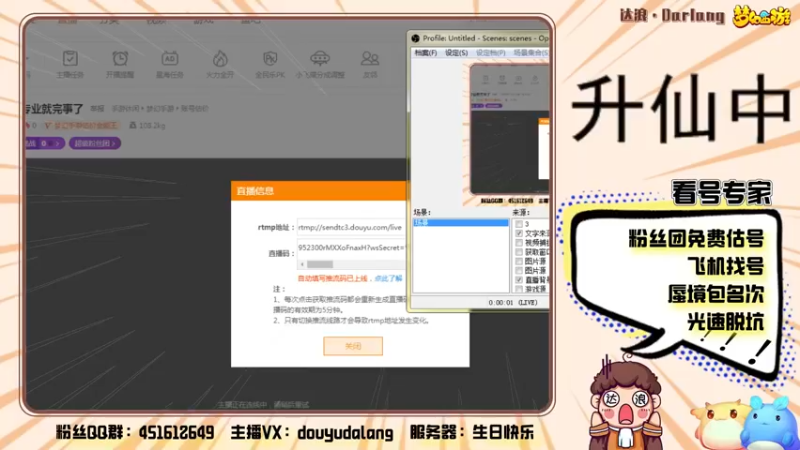Viewport: 800px width, 450px height.
Task: Enable the 获取窗口 source checkbox
Action: [x=519, y=252]
